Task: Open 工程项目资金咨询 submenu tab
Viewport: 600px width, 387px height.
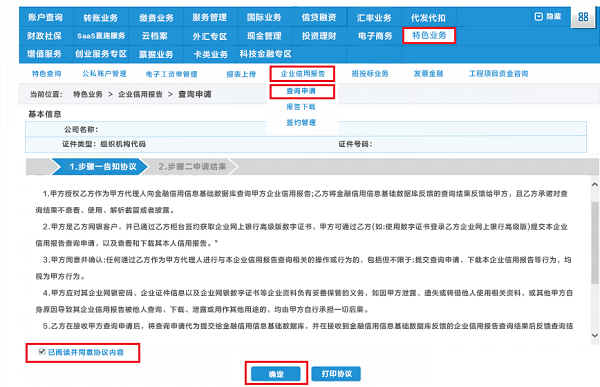Action: (x=499, y=73)
